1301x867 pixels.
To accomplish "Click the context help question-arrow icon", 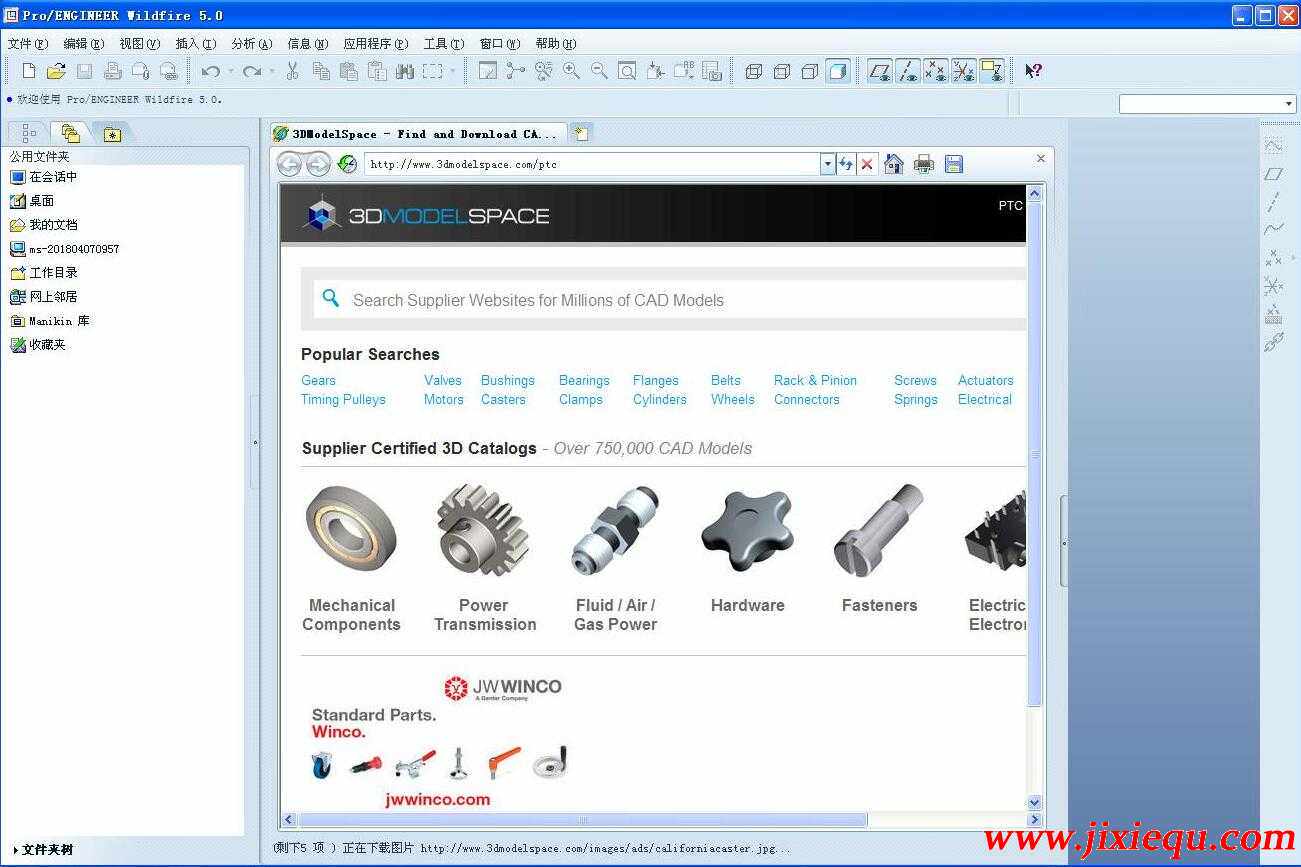I will 1034,71.
